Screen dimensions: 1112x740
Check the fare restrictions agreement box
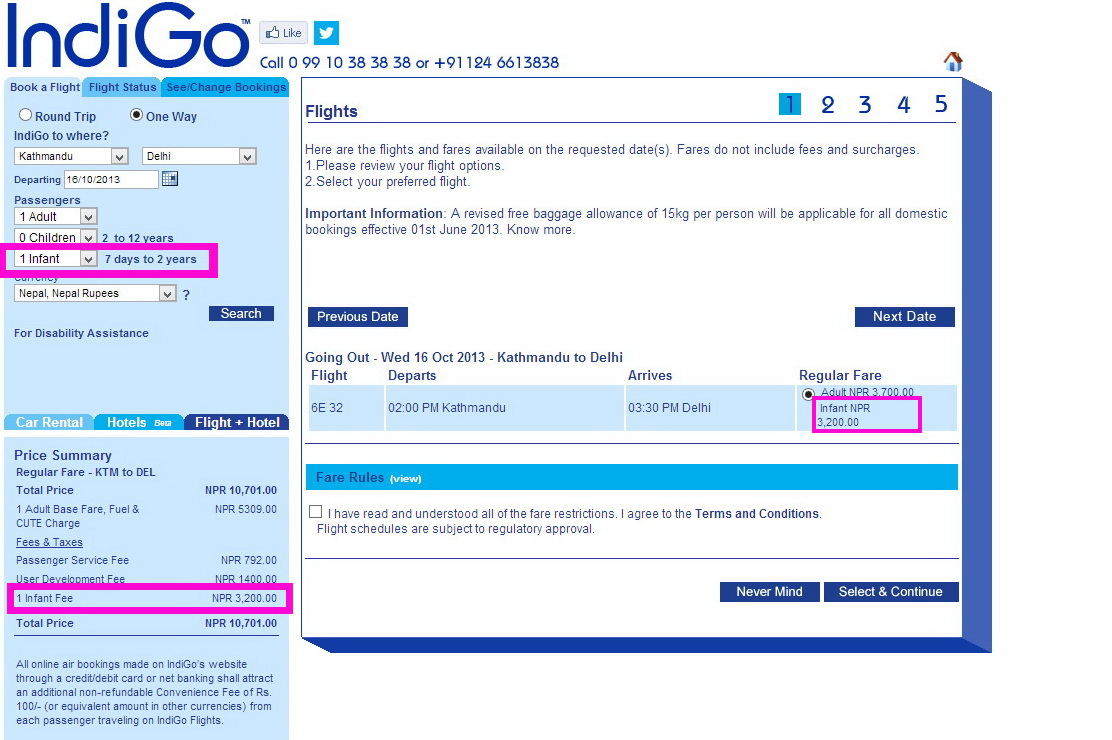[x=316, y=512]
